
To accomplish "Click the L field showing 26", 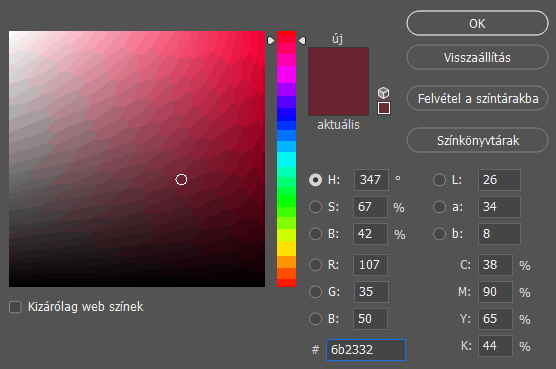I will [x=499, y=180].
